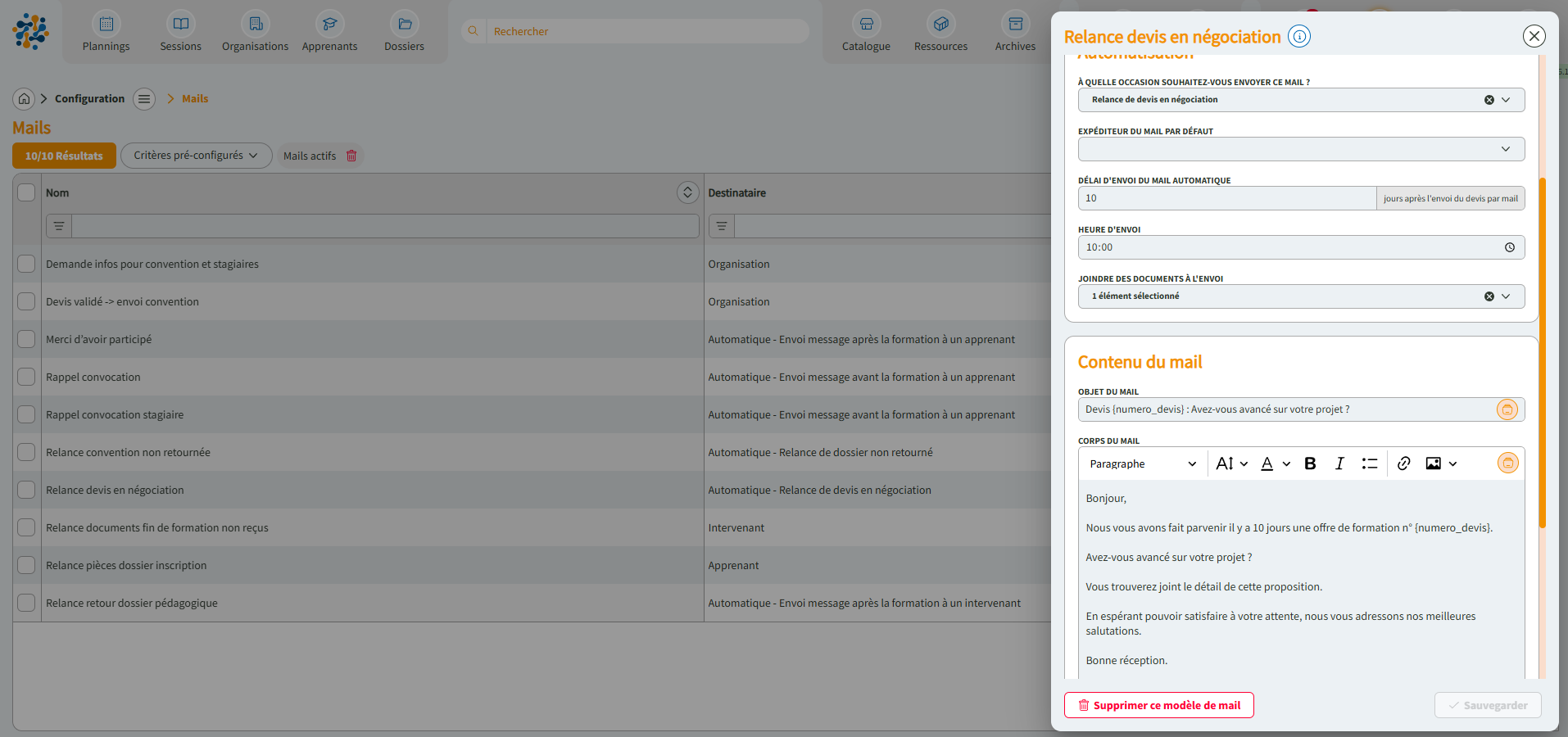Open the Paragraphe style dropdown
Image resolution: width=1568 pixels, height=737 pixels.
tap(1141, 463)
